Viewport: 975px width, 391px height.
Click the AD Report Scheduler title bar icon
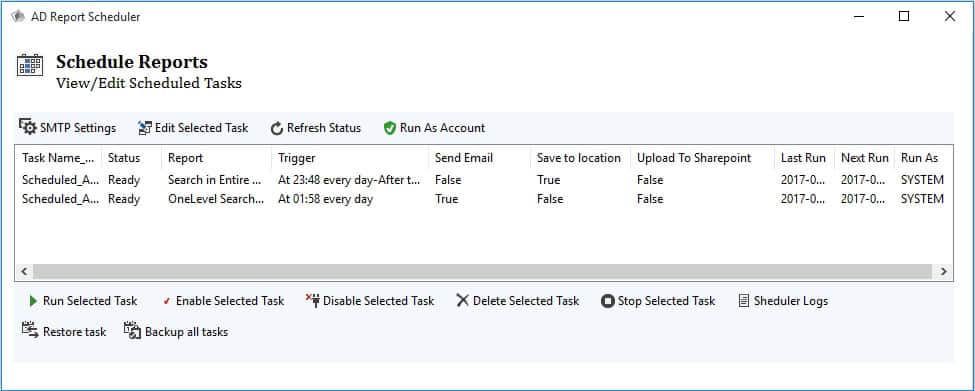click(18, 17)
